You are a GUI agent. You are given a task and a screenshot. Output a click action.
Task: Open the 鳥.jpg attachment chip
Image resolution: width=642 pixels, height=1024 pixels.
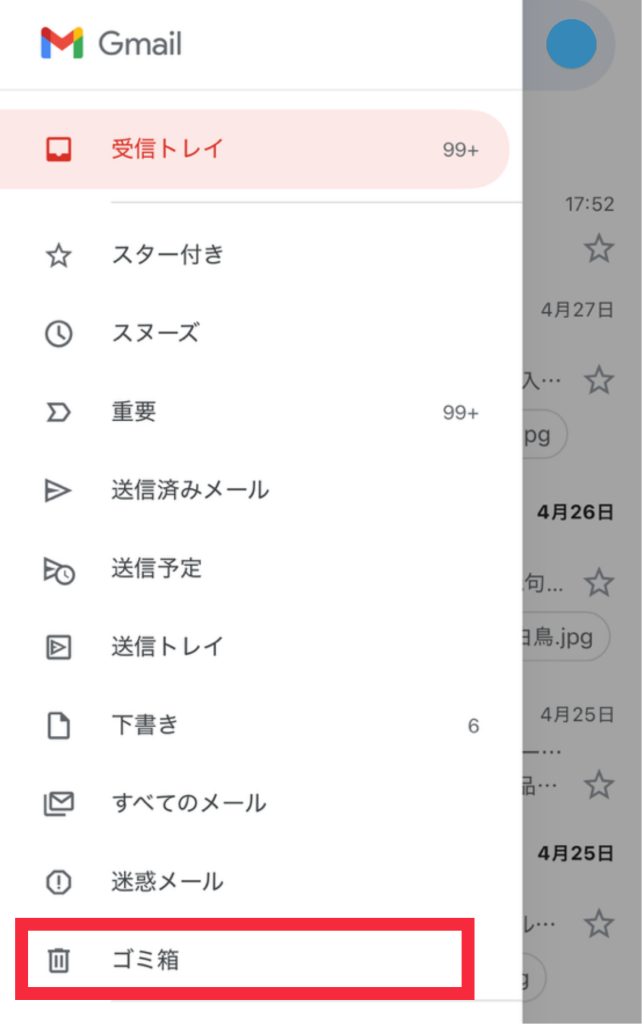(x=566, y=637)
